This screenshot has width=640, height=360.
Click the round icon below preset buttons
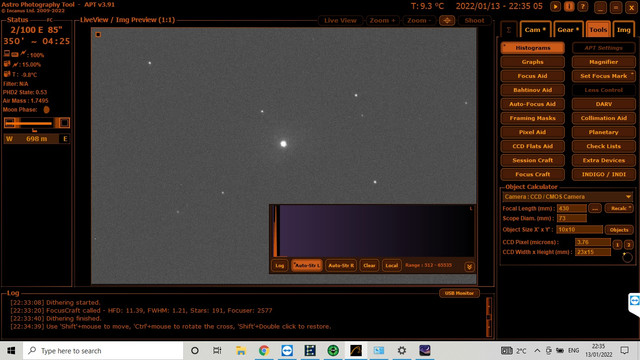(627, 257)
